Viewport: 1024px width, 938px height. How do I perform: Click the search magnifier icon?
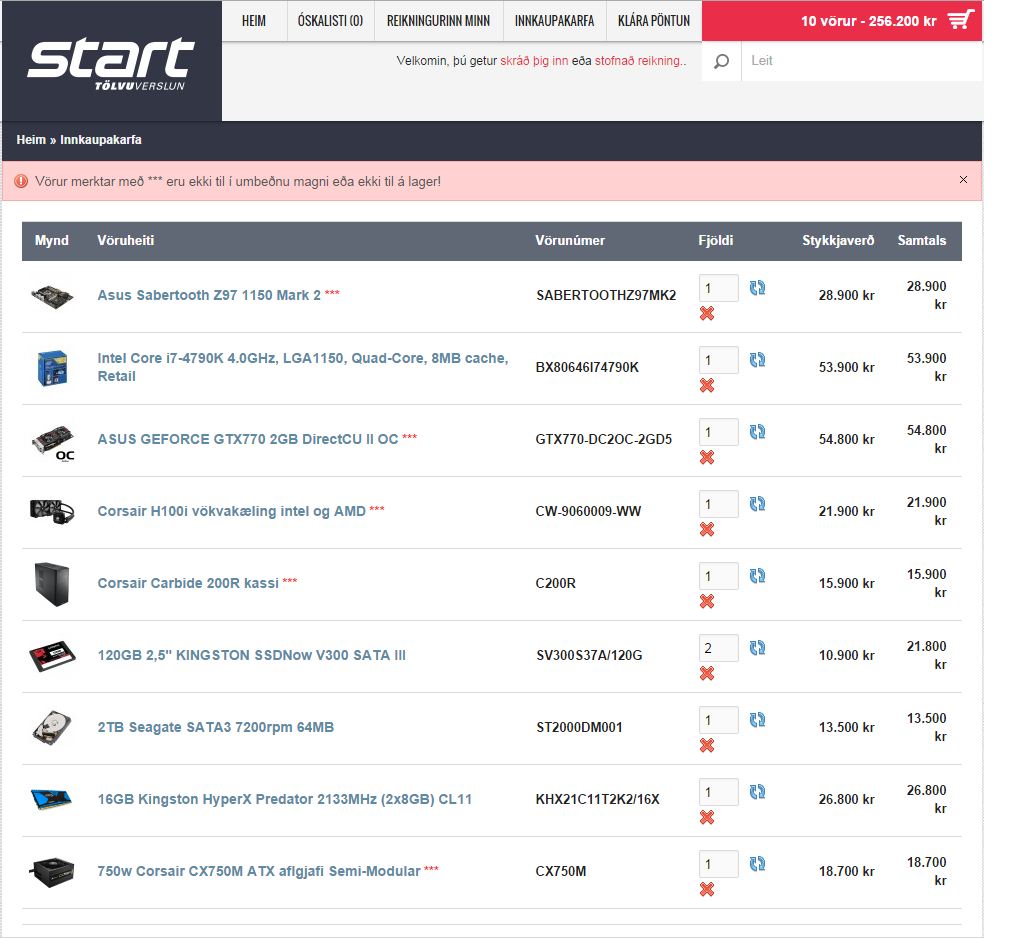[x=721, y=62]
